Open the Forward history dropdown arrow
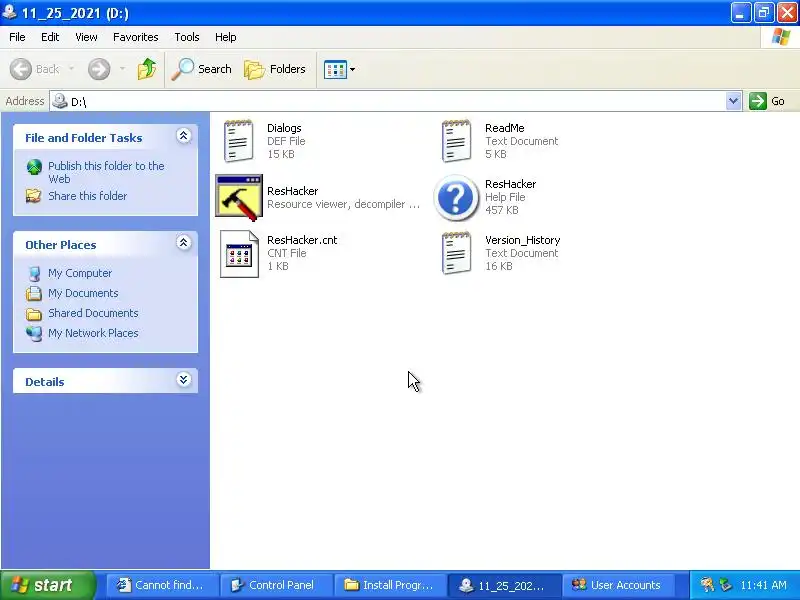This screenshot has height=600, width=800. tap(122, 69)
